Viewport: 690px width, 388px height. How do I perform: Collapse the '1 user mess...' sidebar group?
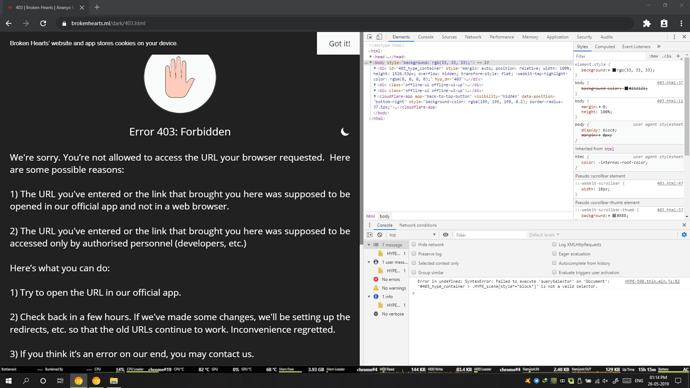point(369,262)
